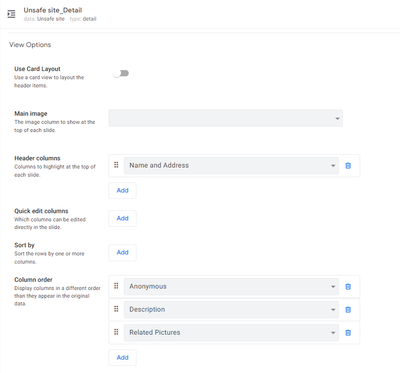Add a Sort by column

[x=122, y=253]
